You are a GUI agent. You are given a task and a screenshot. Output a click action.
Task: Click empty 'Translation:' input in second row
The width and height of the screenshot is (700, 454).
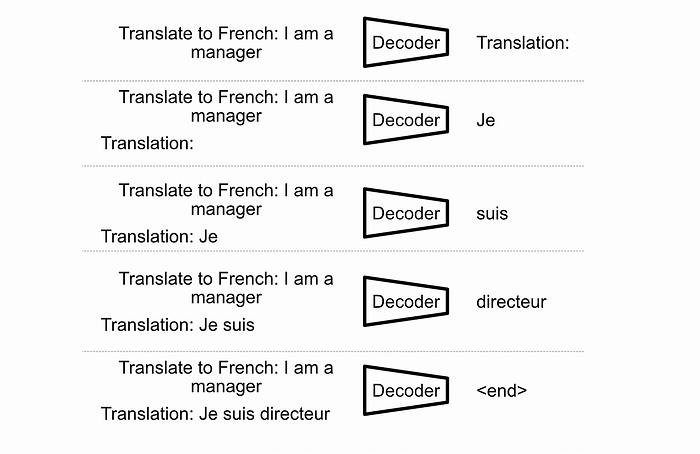tap(147, 144)
